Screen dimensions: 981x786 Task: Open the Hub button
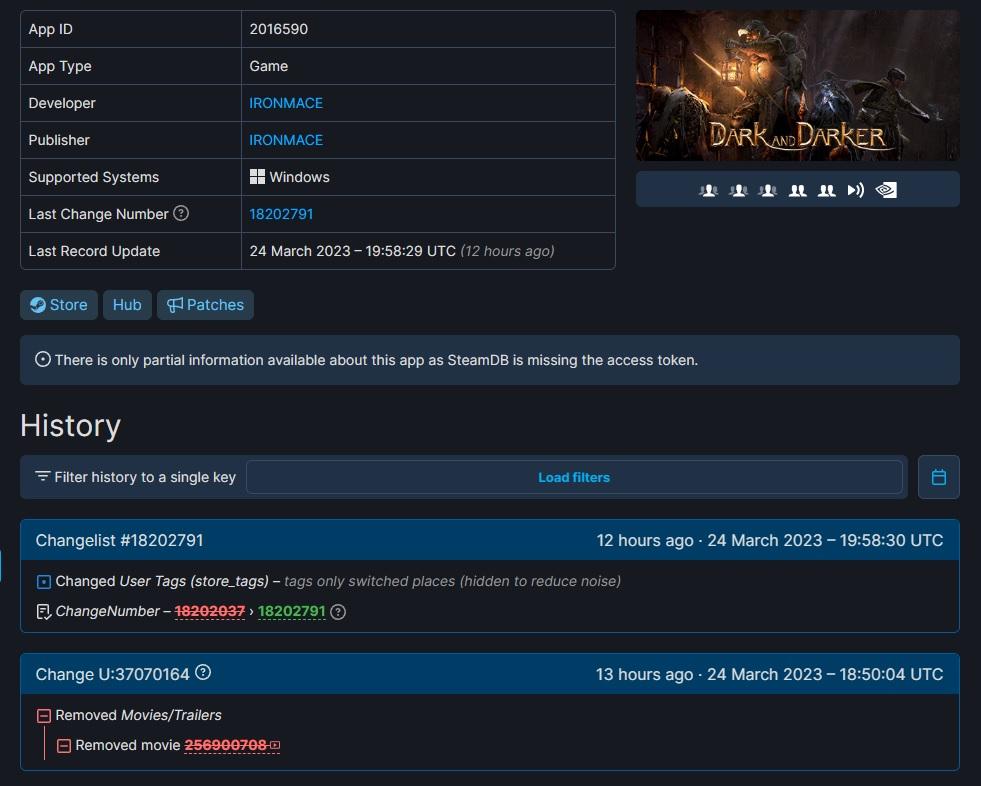[x=127, y=305]
